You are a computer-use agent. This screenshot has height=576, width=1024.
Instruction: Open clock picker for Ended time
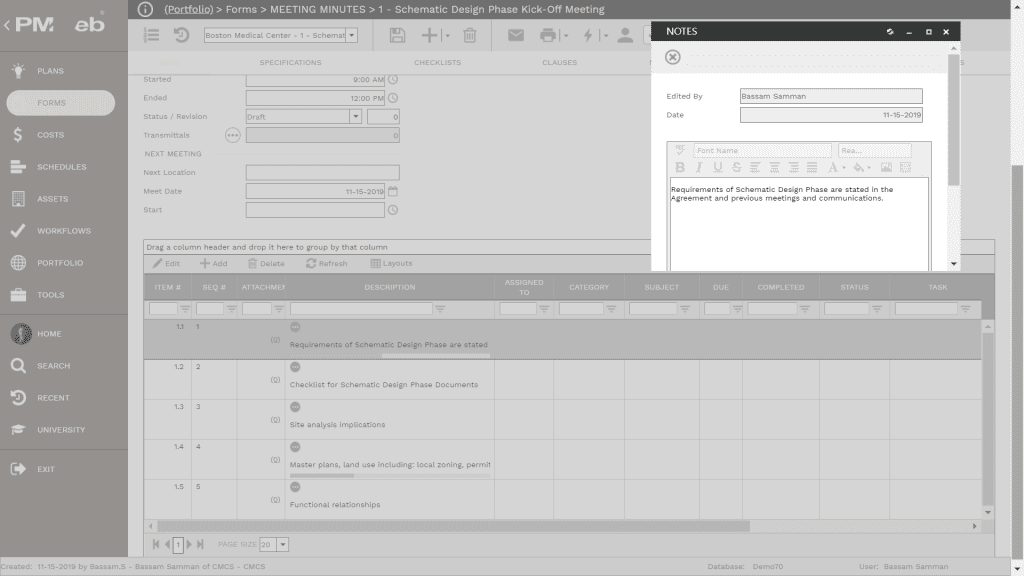pos(393,98)
